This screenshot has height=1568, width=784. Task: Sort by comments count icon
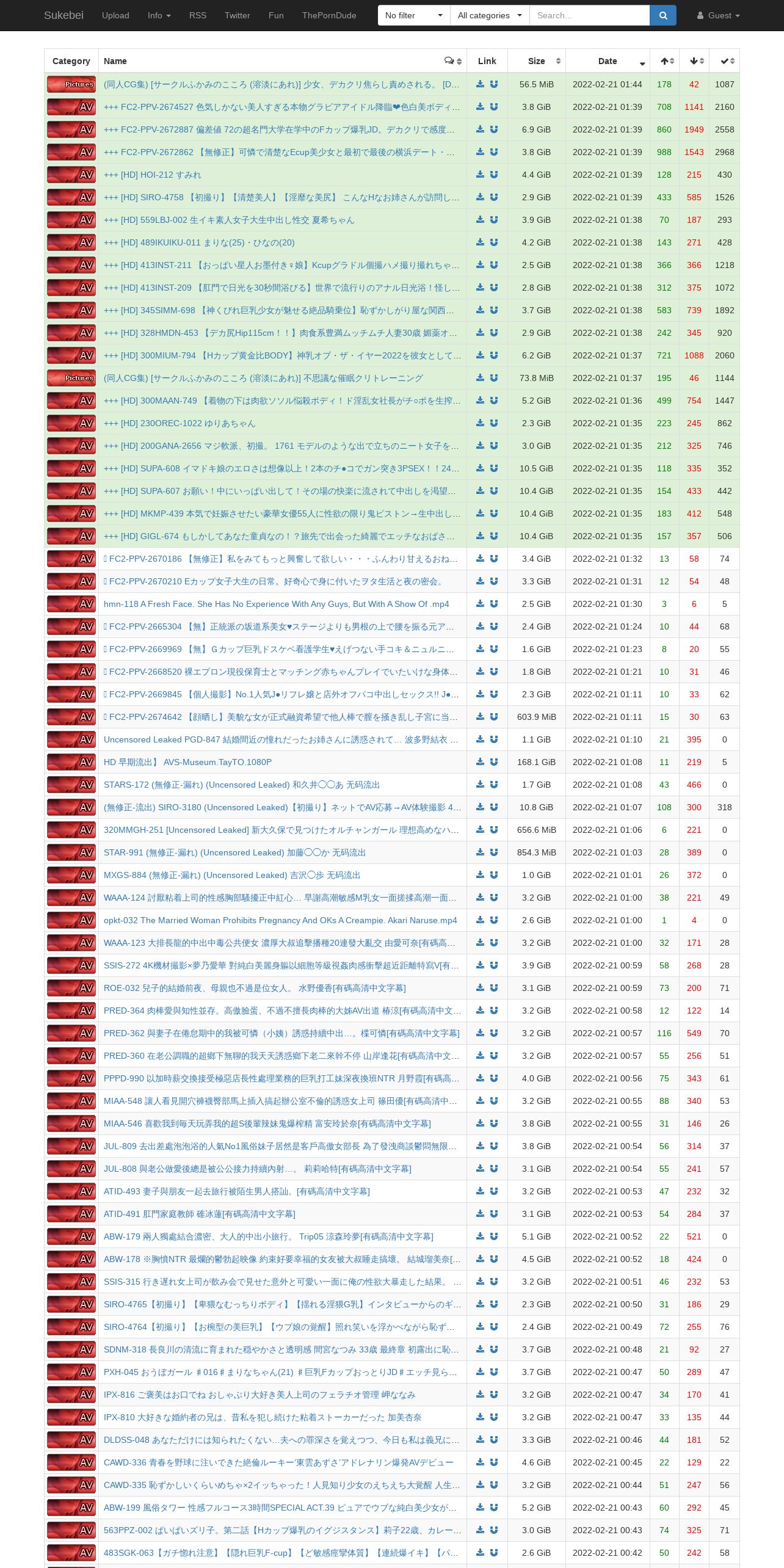(452, 61)
